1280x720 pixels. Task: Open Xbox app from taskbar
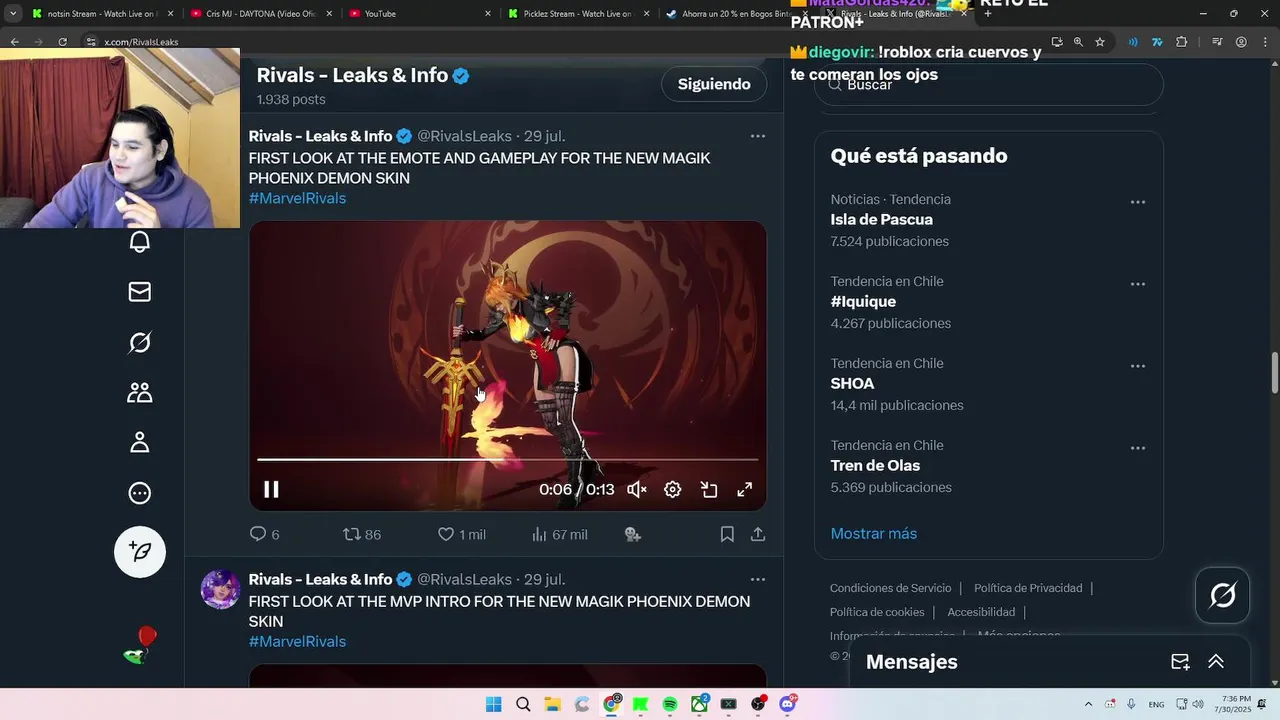699,704
